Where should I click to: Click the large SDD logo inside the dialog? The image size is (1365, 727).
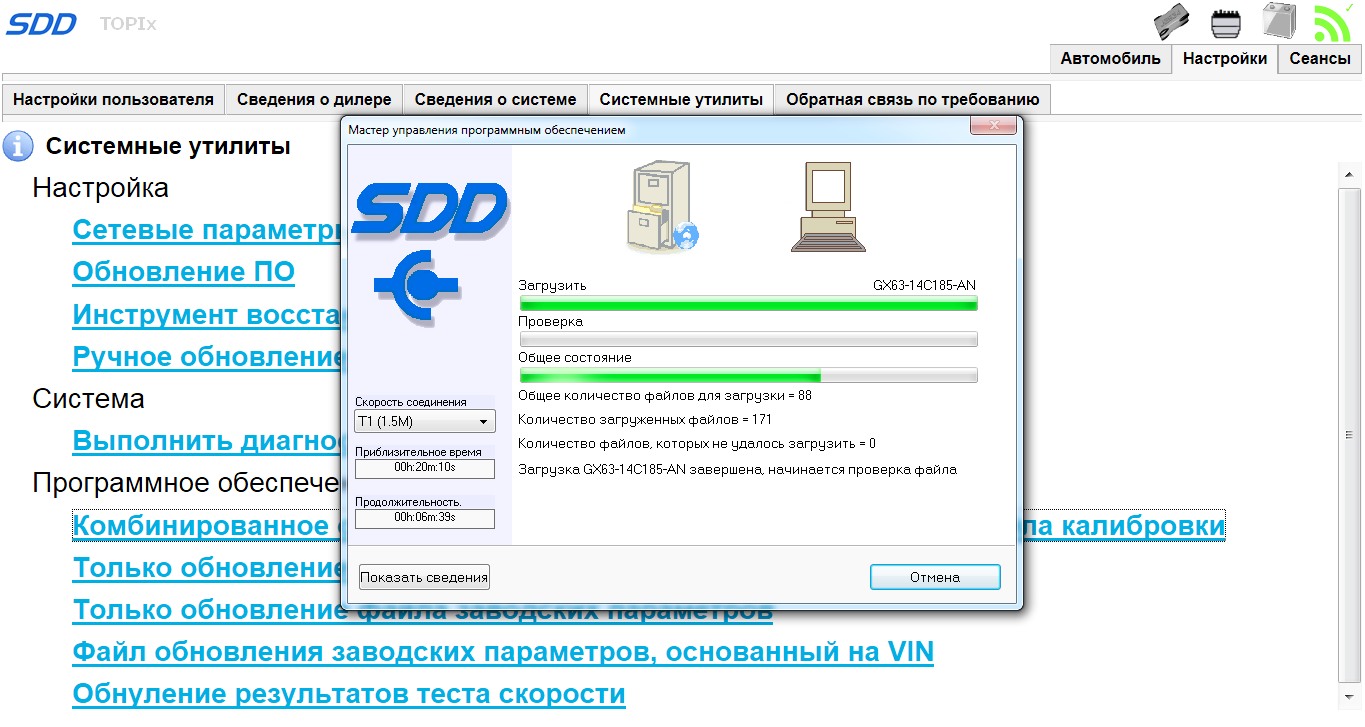click(x=430, y=209)
